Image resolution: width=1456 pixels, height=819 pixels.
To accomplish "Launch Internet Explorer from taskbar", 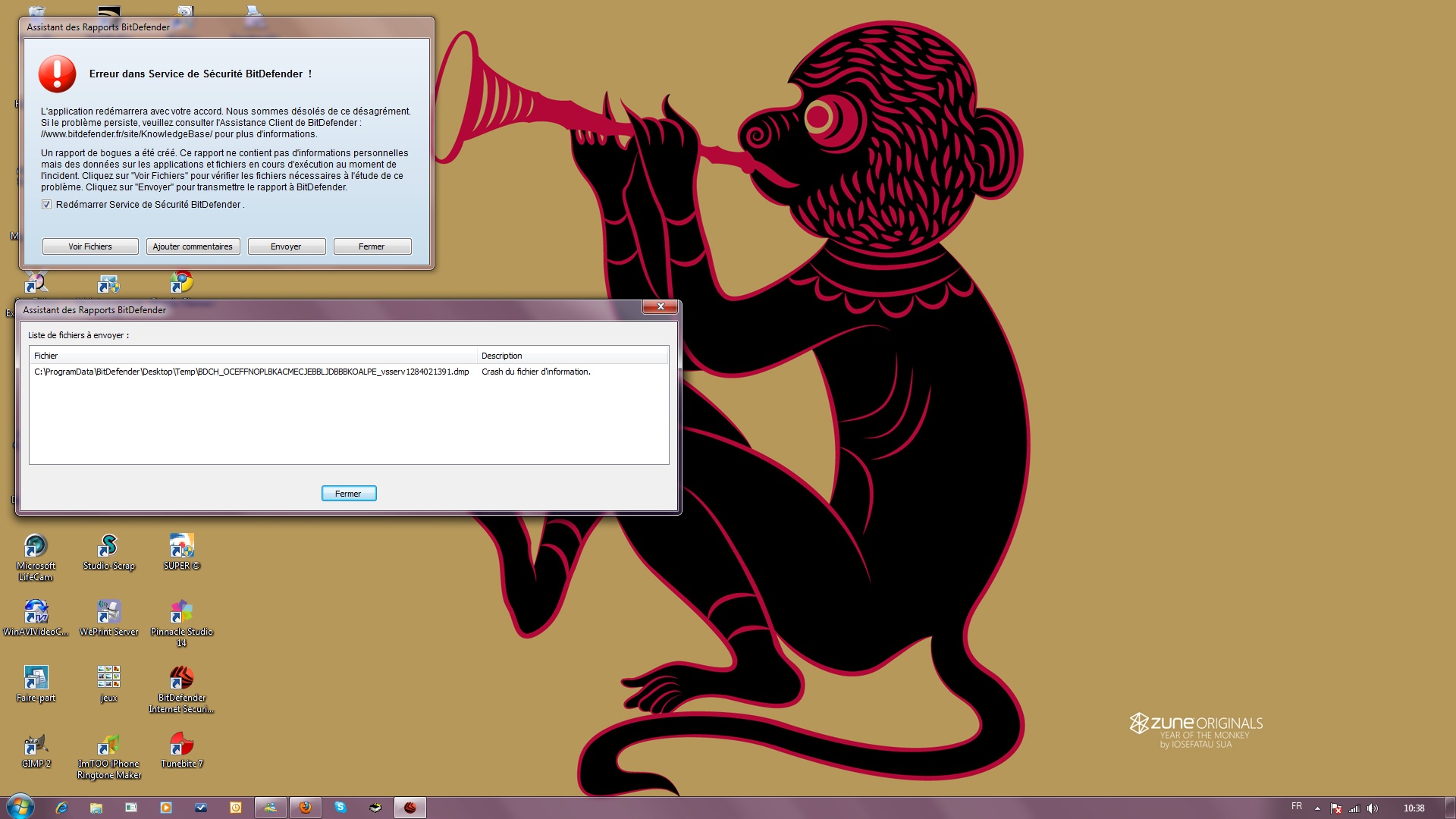I will (x=61, y=808).
